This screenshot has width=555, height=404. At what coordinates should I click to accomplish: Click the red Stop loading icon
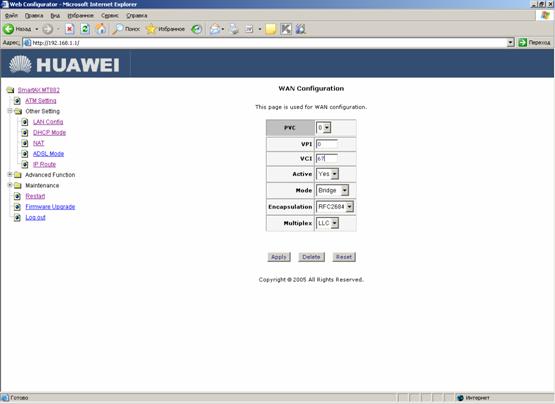click(x=69, y=29)
